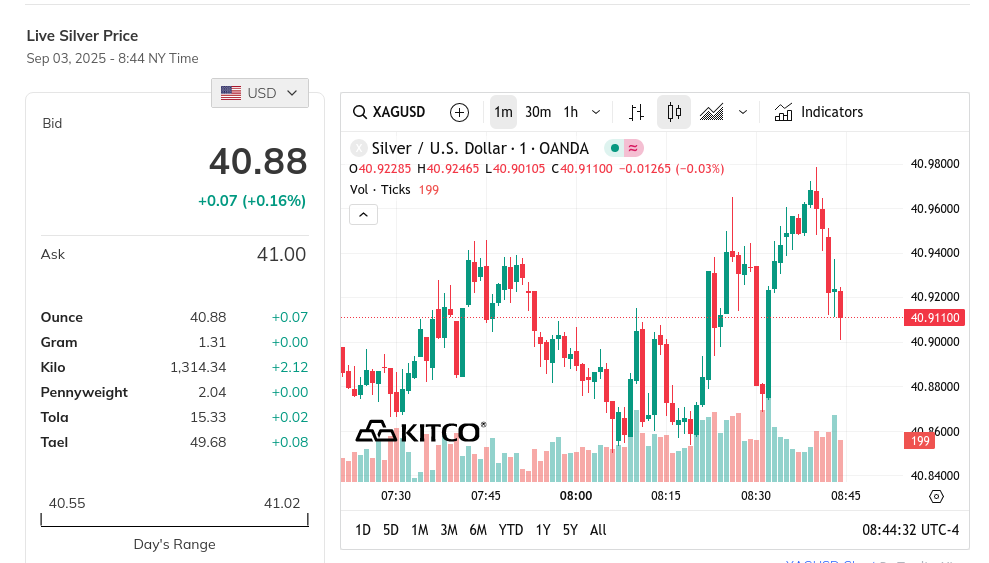Show All date range
Viewport: 989px width, 563px height.
click(x=598, y=530)
